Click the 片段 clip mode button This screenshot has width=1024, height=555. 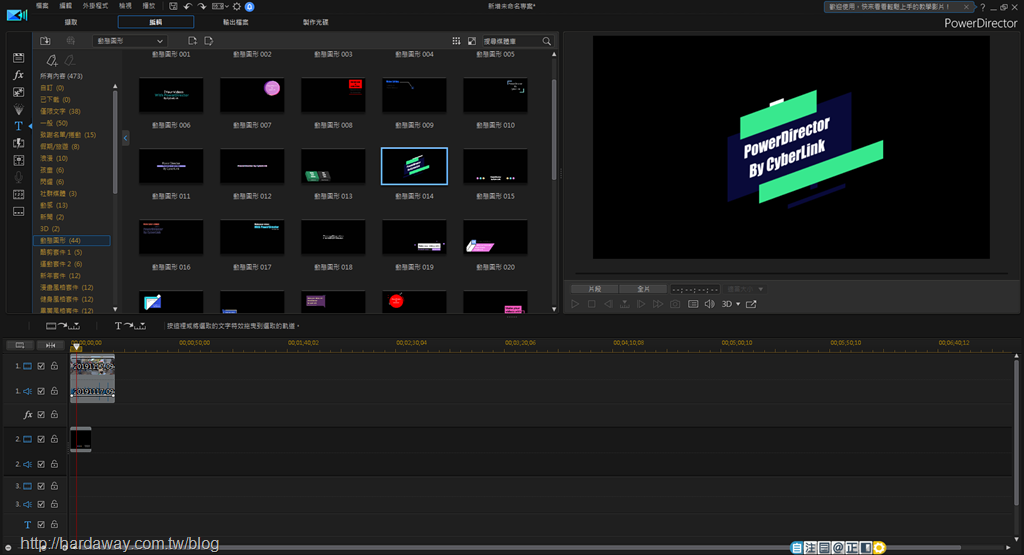pyautogui.click(x=594, y=289)
